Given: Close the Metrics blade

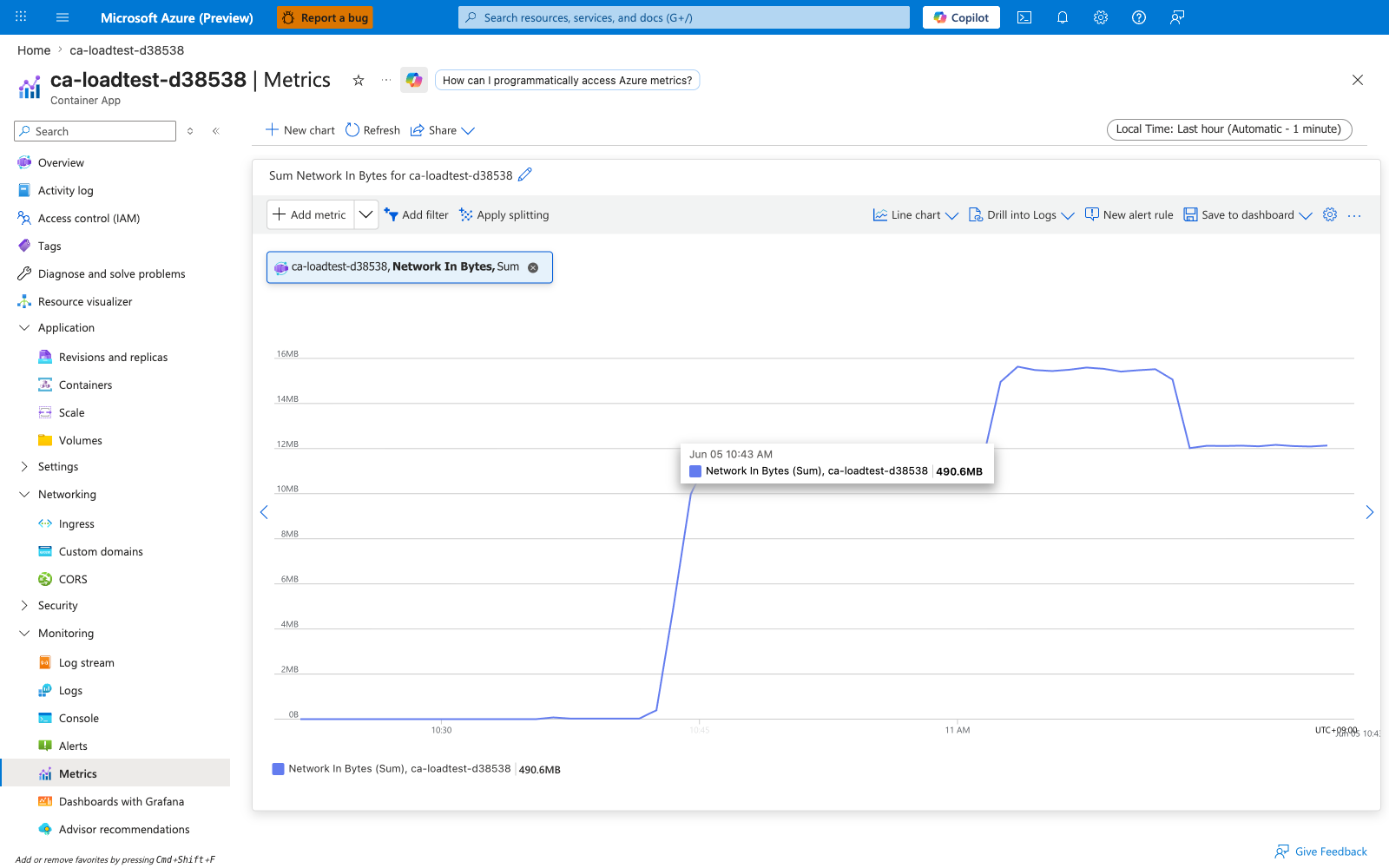Looking at the screenshot, I should pos(1358,80).
